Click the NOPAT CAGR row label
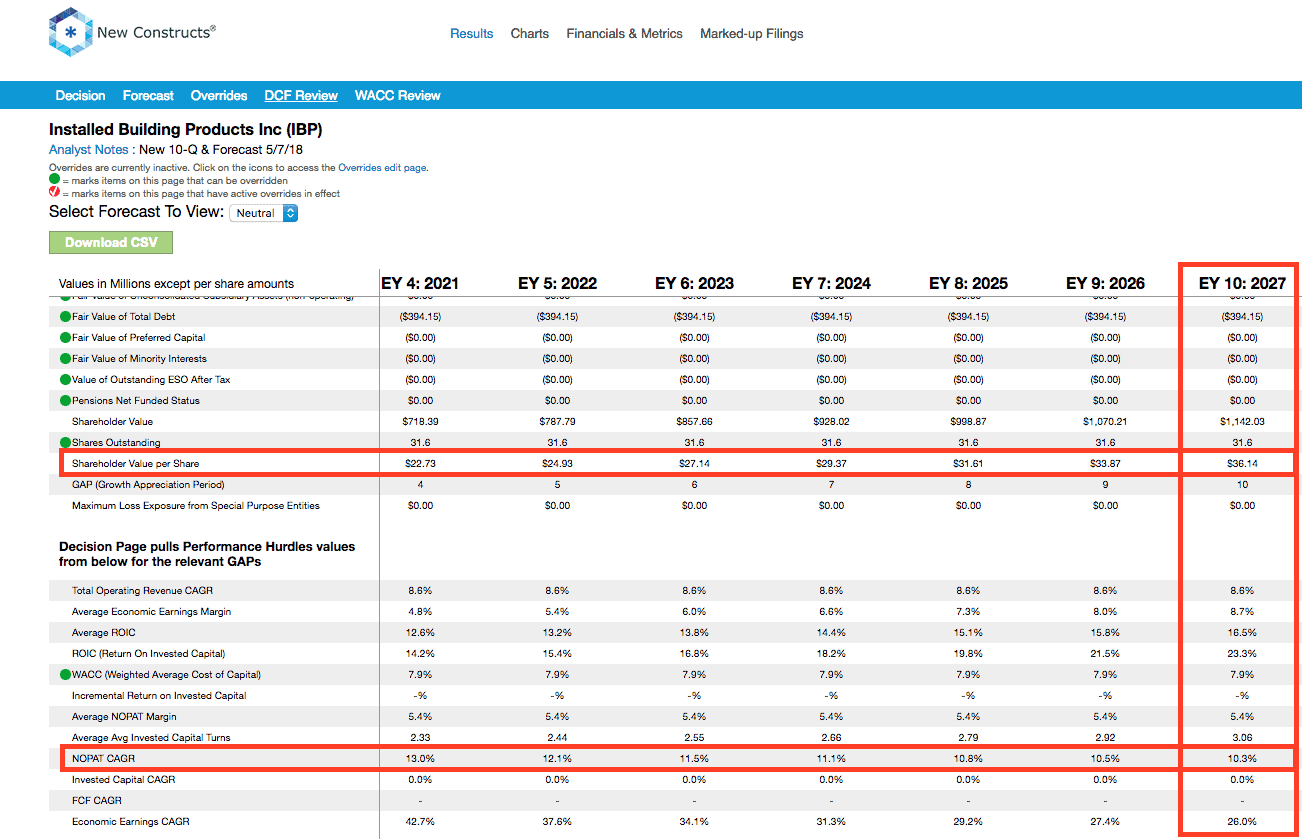Viewport: 1302px width, 839px height. [104, 758]
